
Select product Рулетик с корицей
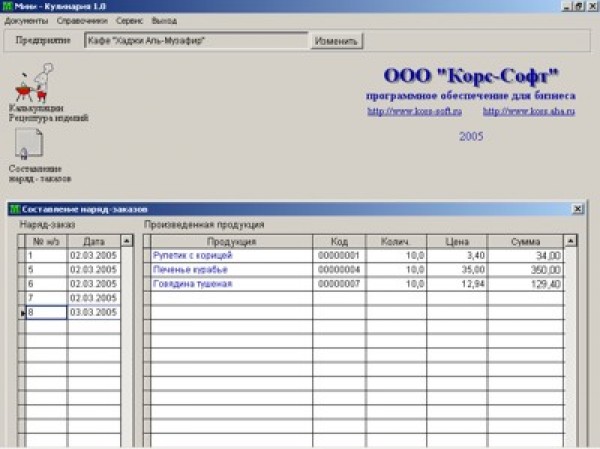coord(232,256)
